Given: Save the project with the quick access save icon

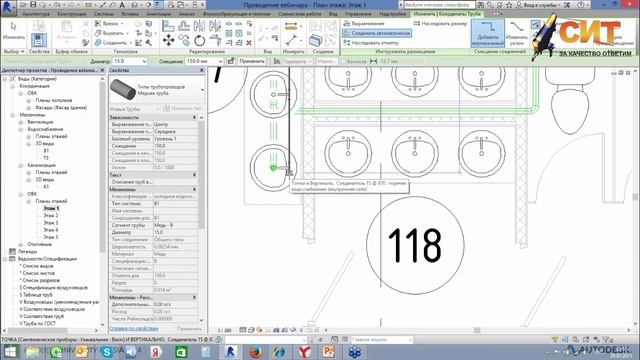Looking at the screenshot, I should tap(33, 5).
